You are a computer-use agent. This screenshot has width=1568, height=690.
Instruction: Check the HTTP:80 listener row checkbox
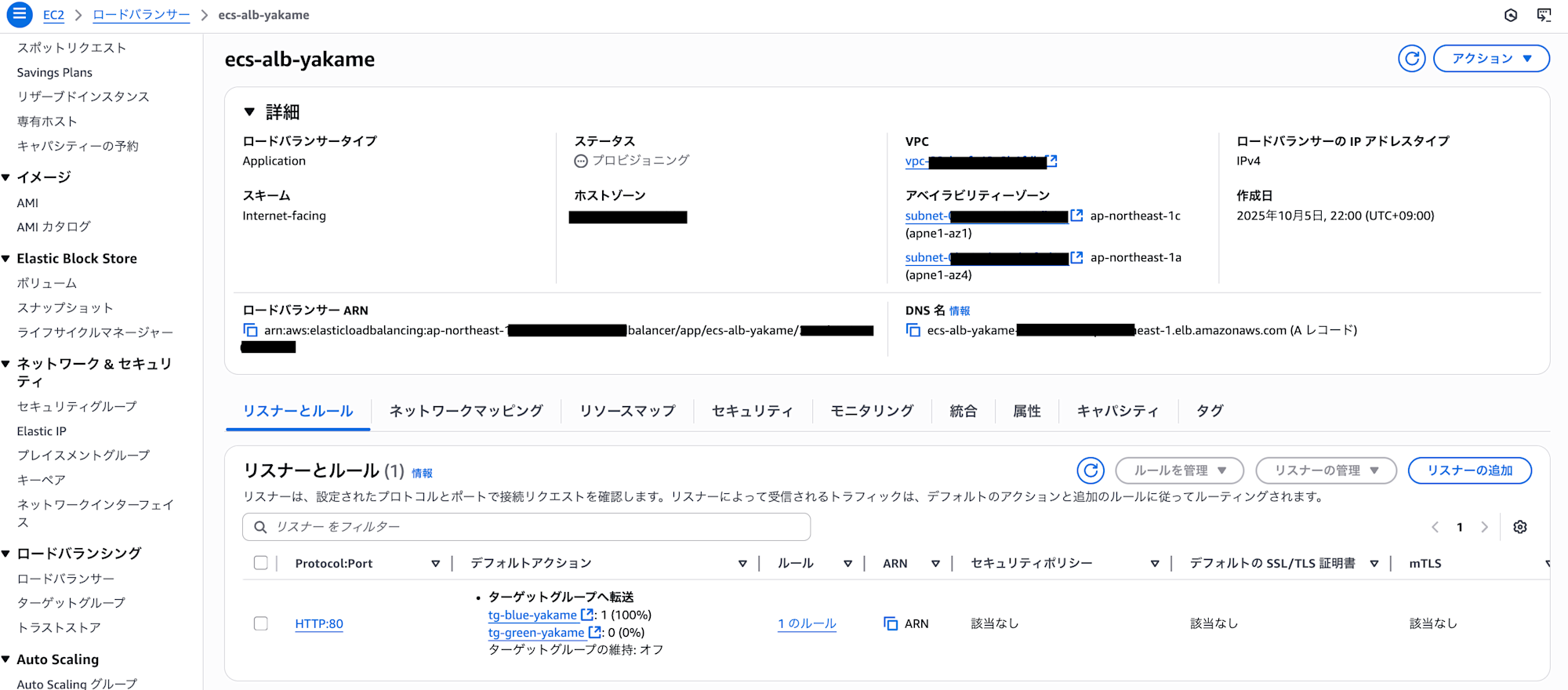pyautogui.click(x=261, y=623)
